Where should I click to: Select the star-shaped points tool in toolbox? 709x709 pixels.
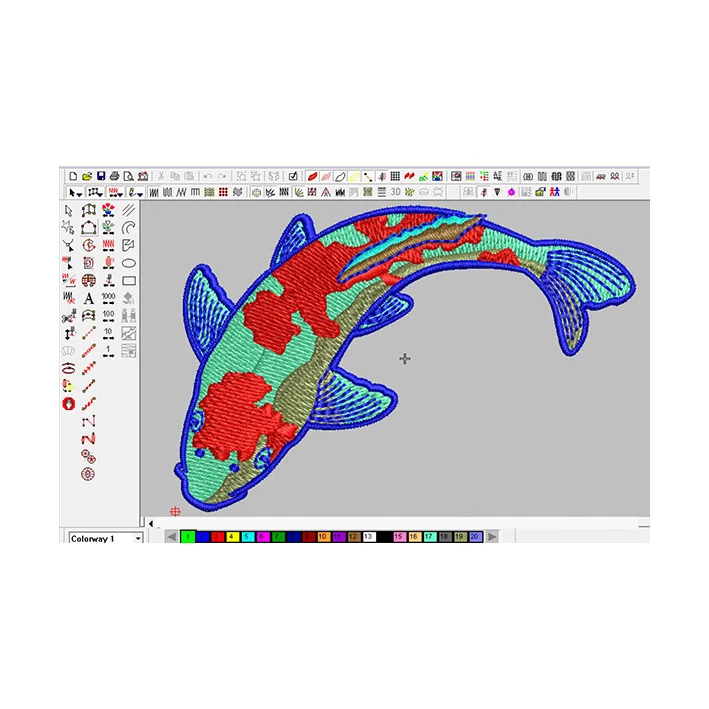click(x=69, y=227)
